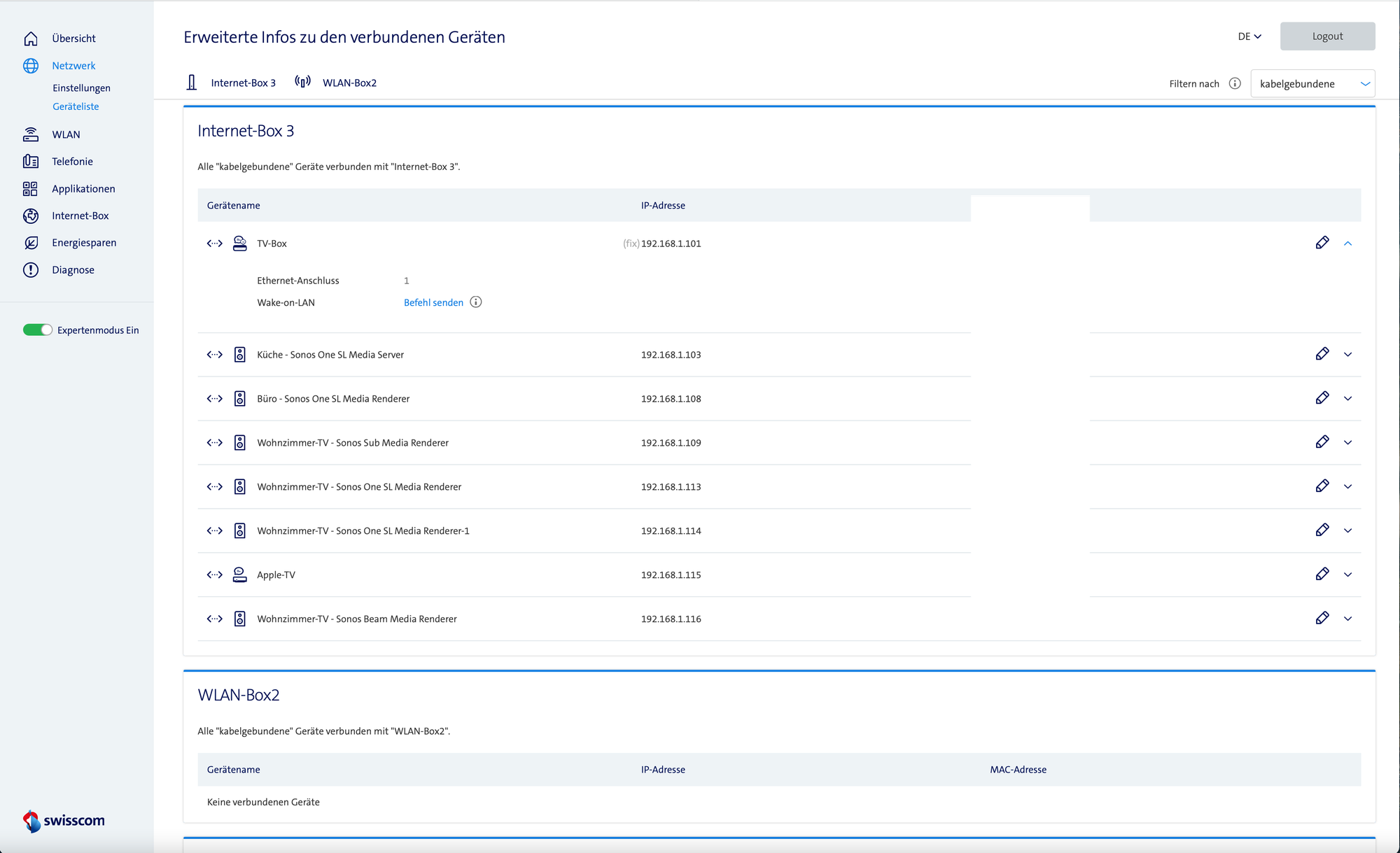Expand Büro Sonos One SL Media Renderer details
The image size is (1400, 853).
tap(1348, 399)
